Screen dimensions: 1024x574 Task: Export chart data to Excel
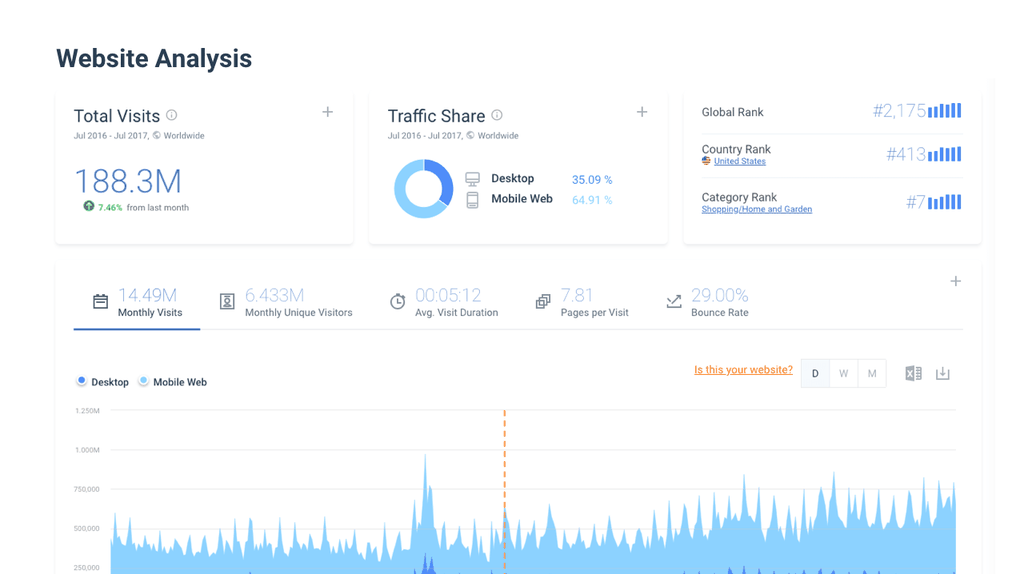click(x=913, y=374)
